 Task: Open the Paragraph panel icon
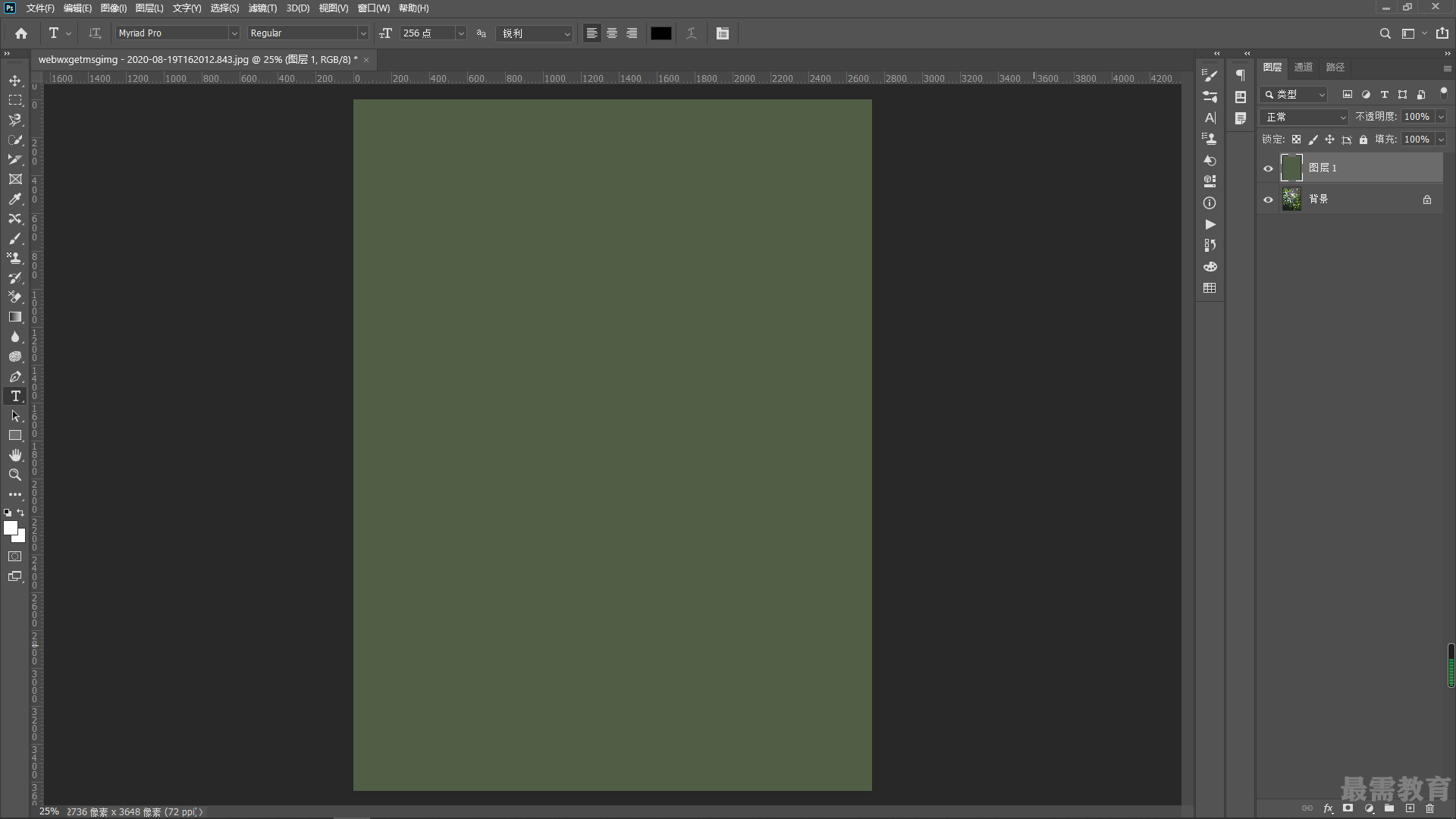click(1241, 75)
